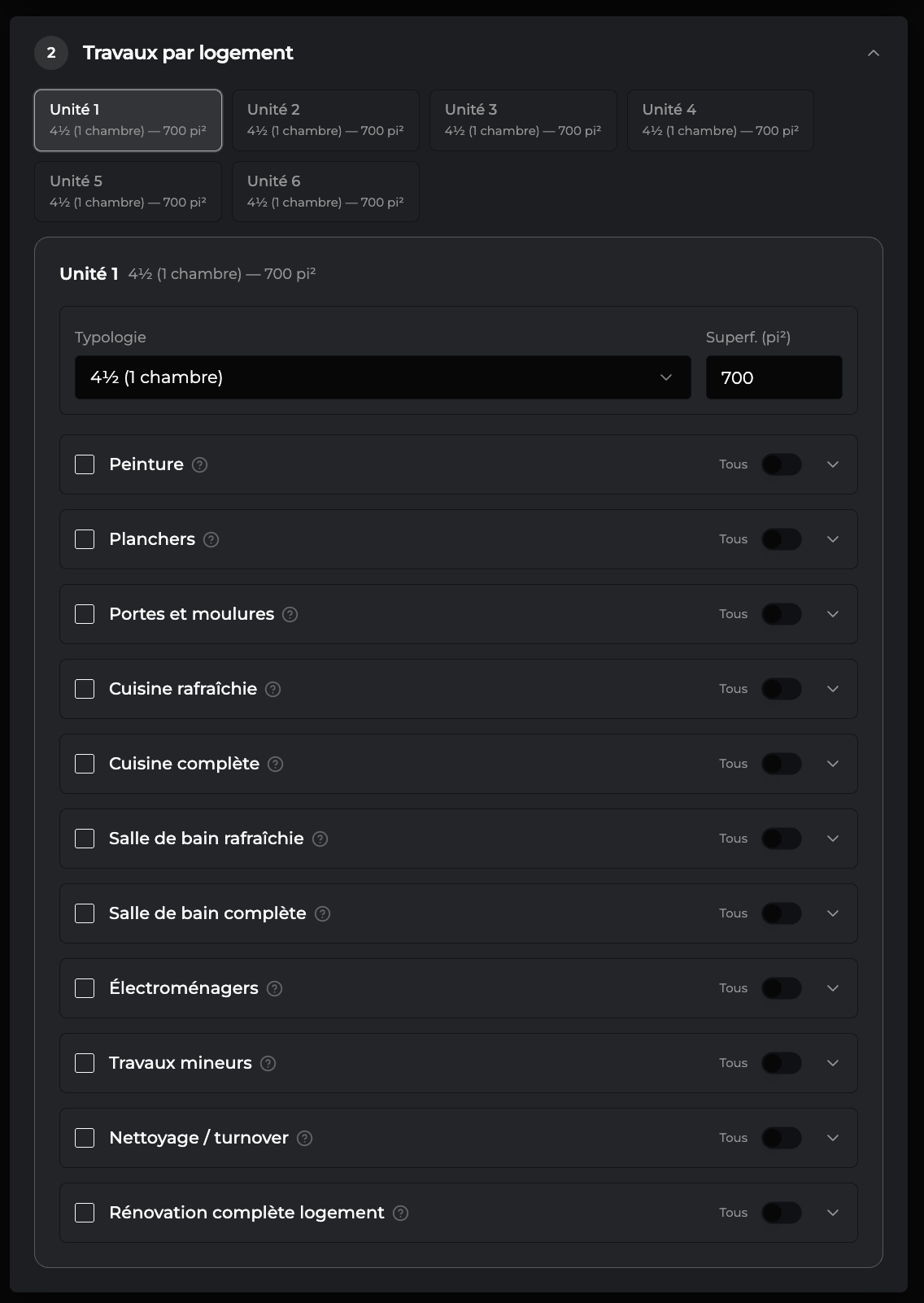924x1303 pixels.
Task: Open the help icon beside Peinture
Action: pos(199,464)
